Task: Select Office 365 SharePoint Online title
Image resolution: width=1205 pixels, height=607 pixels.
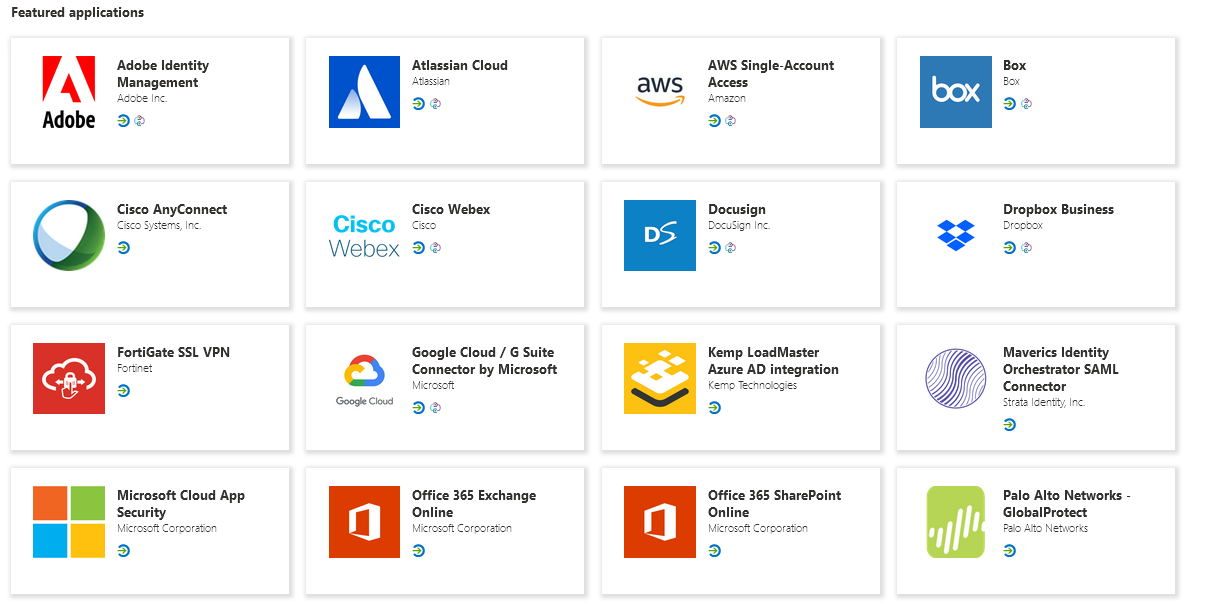Action: (774, 503)
